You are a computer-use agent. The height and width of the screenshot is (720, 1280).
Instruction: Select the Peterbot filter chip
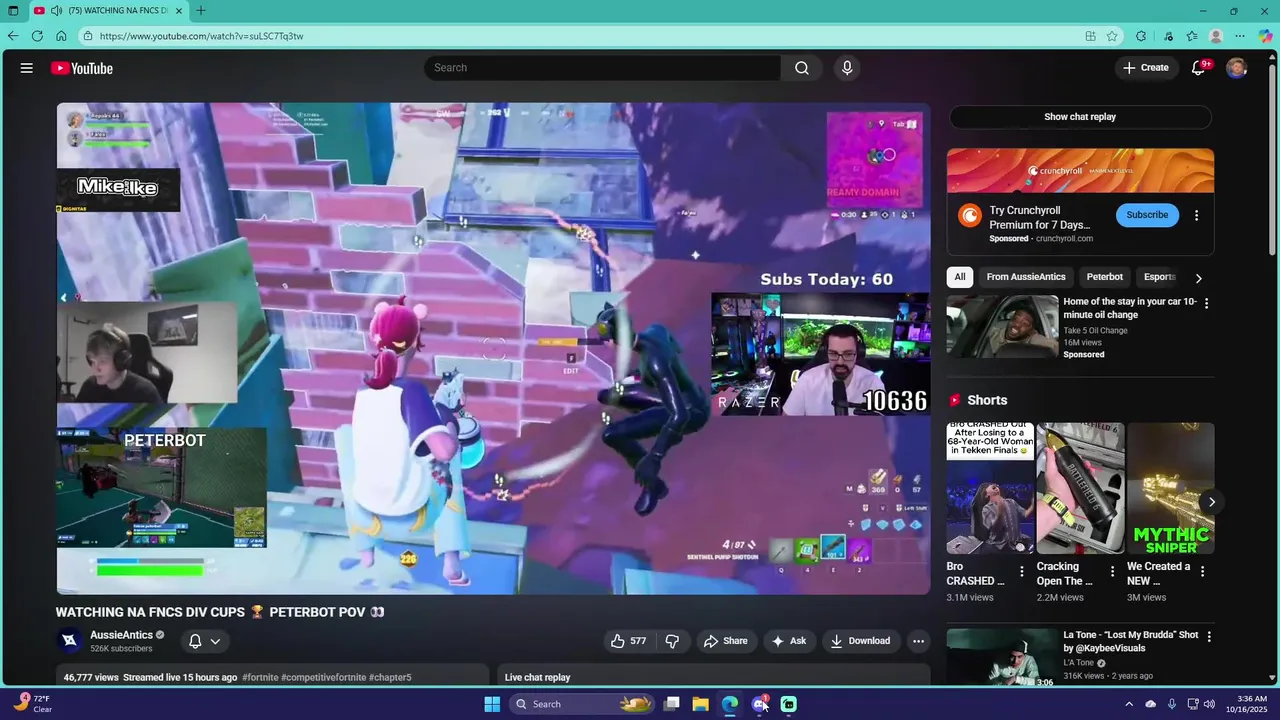[1105, 277]
